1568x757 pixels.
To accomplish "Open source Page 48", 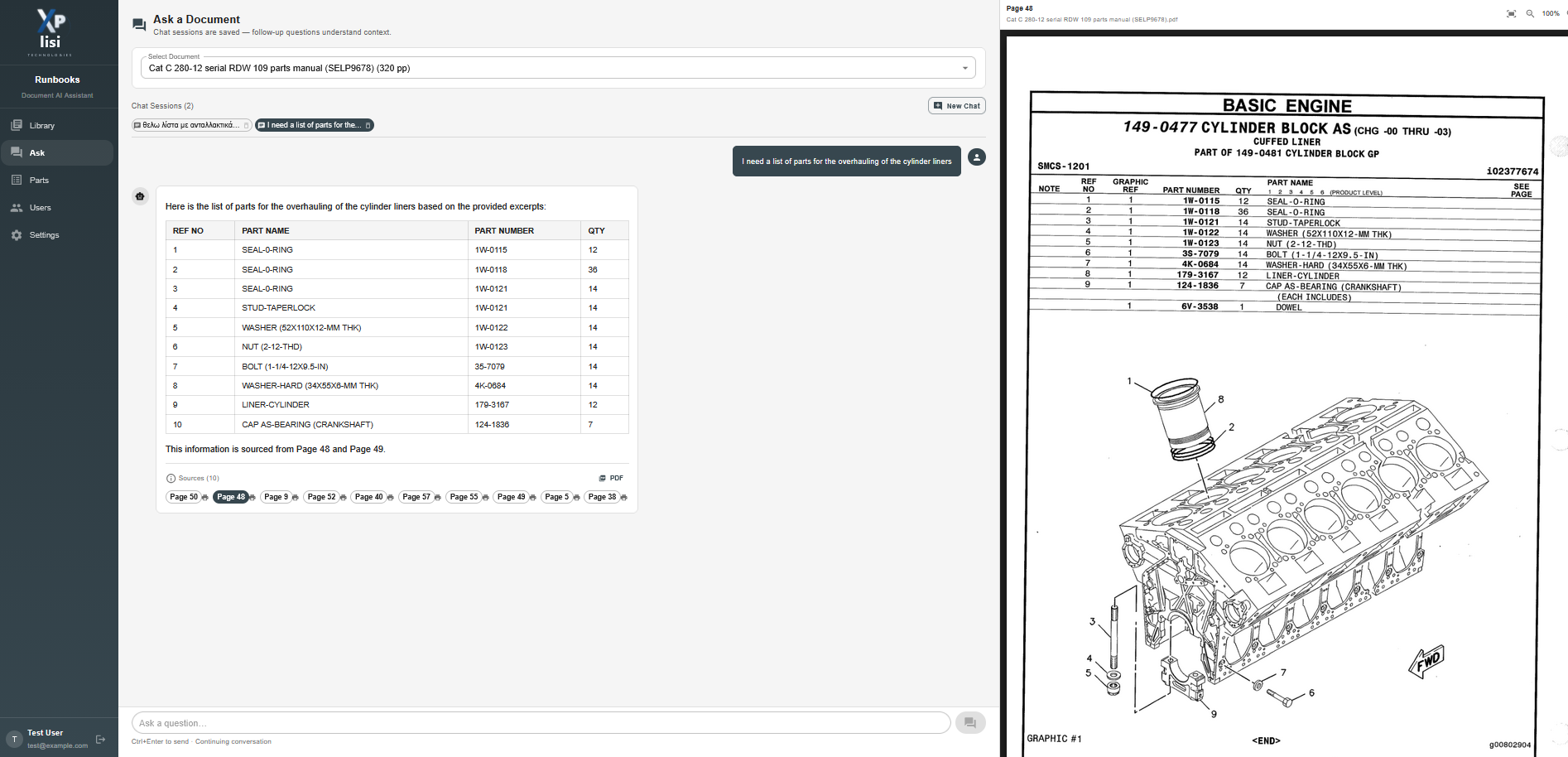I will pyautogui.click(x=231, y=497).
